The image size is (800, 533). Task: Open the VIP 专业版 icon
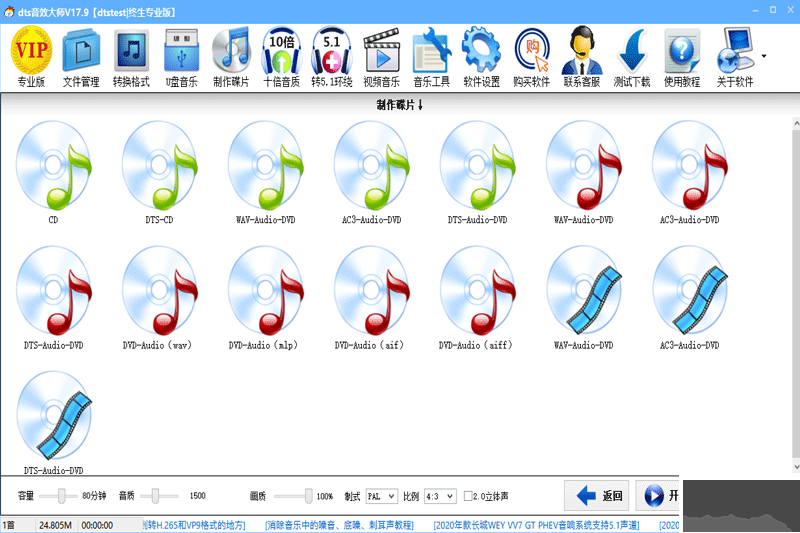(x=31, y=57)
